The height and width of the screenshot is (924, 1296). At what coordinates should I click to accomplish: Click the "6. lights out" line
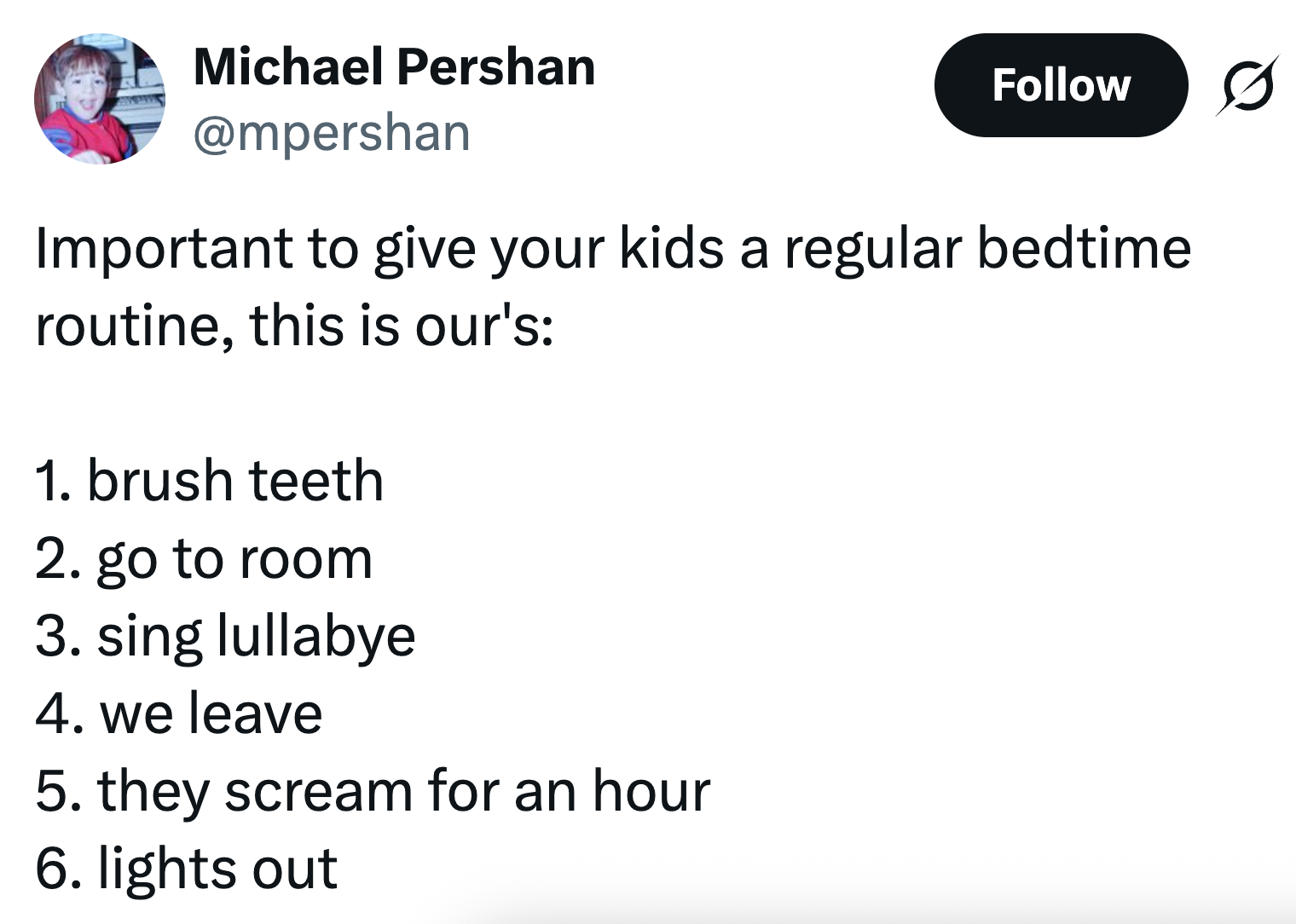186,869
